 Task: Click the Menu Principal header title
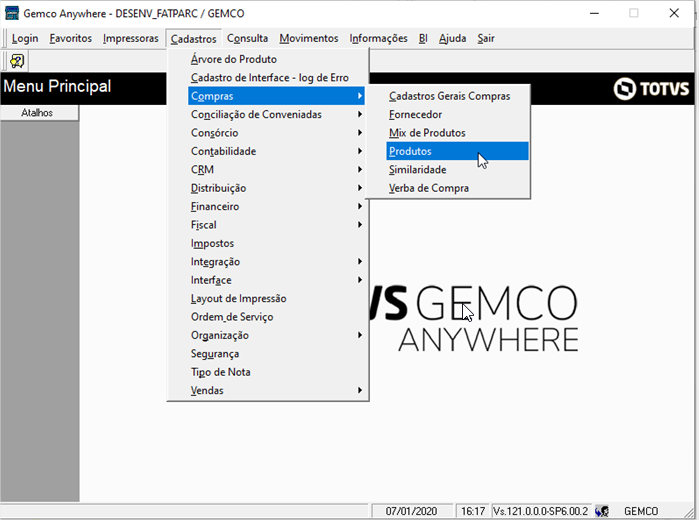(57, 86)
